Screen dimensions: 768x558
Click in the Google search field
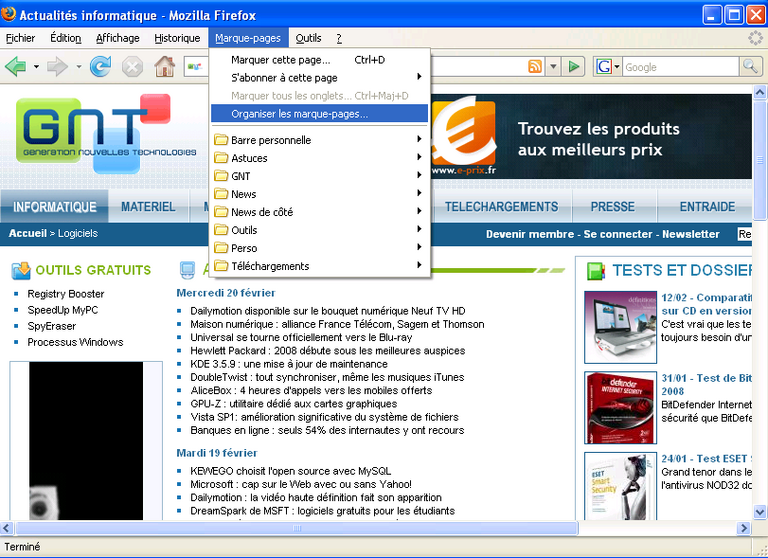pyautogui.click(x=681, y=67)
